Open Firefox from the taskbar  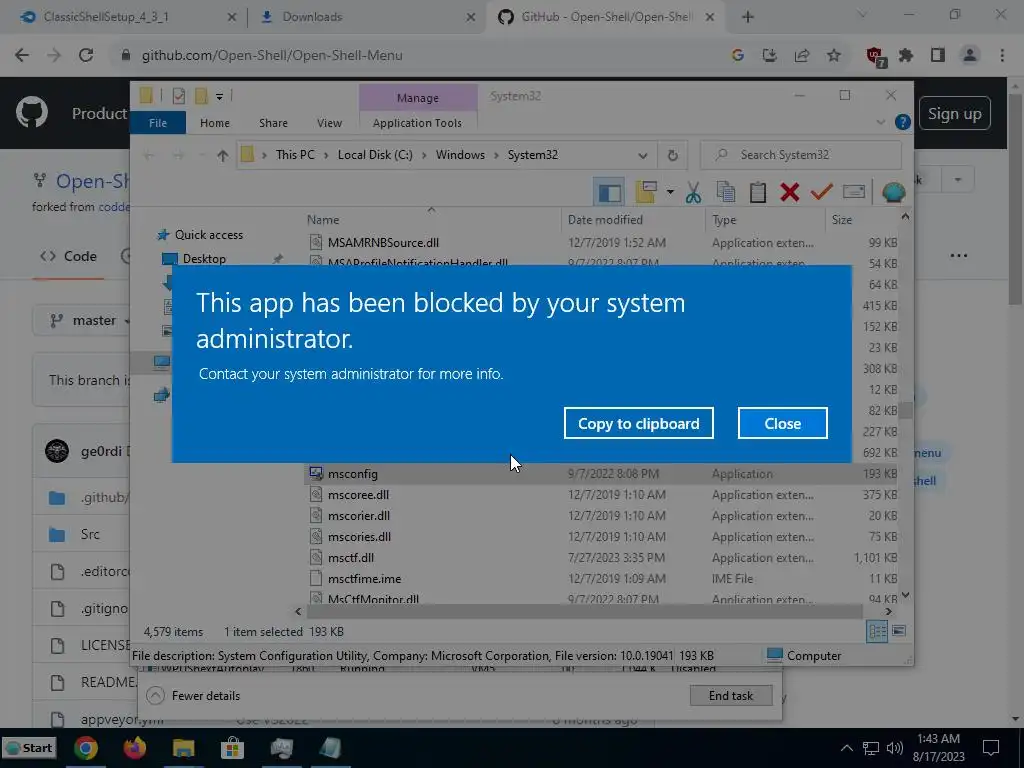click(x=135, y=748)
